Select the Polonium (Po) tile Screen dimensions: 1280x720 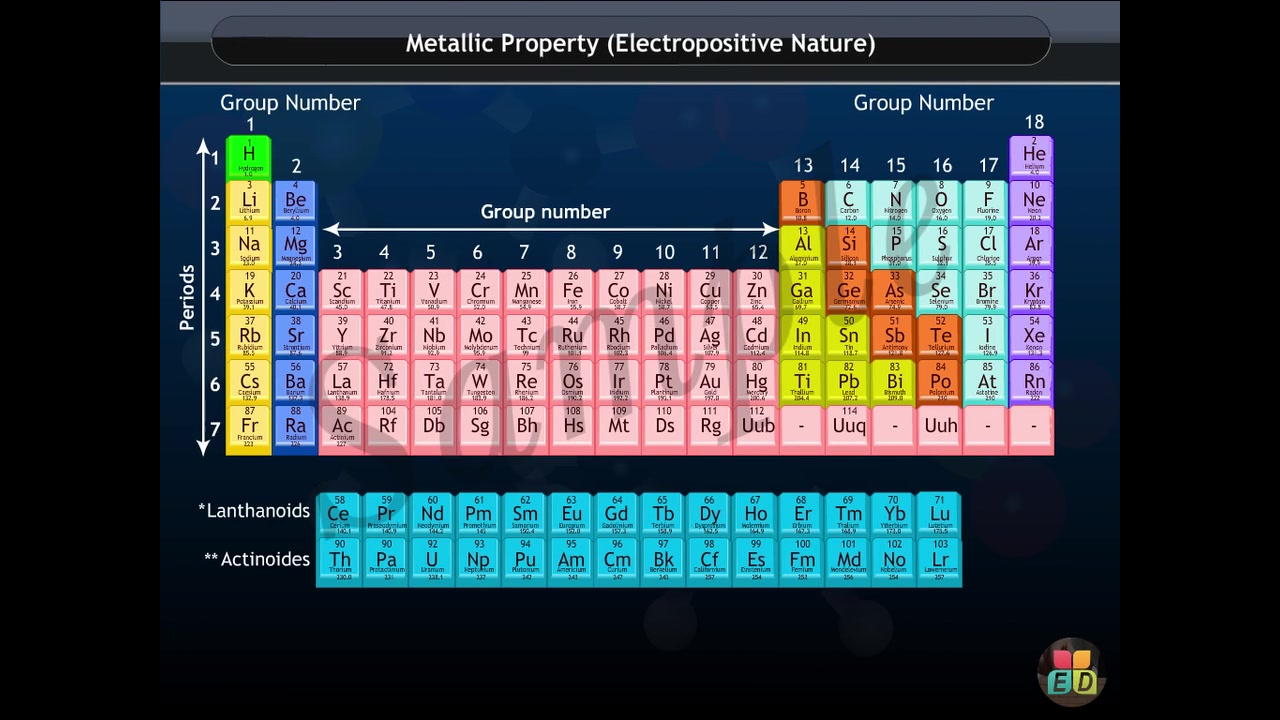[x=940, y=382]
